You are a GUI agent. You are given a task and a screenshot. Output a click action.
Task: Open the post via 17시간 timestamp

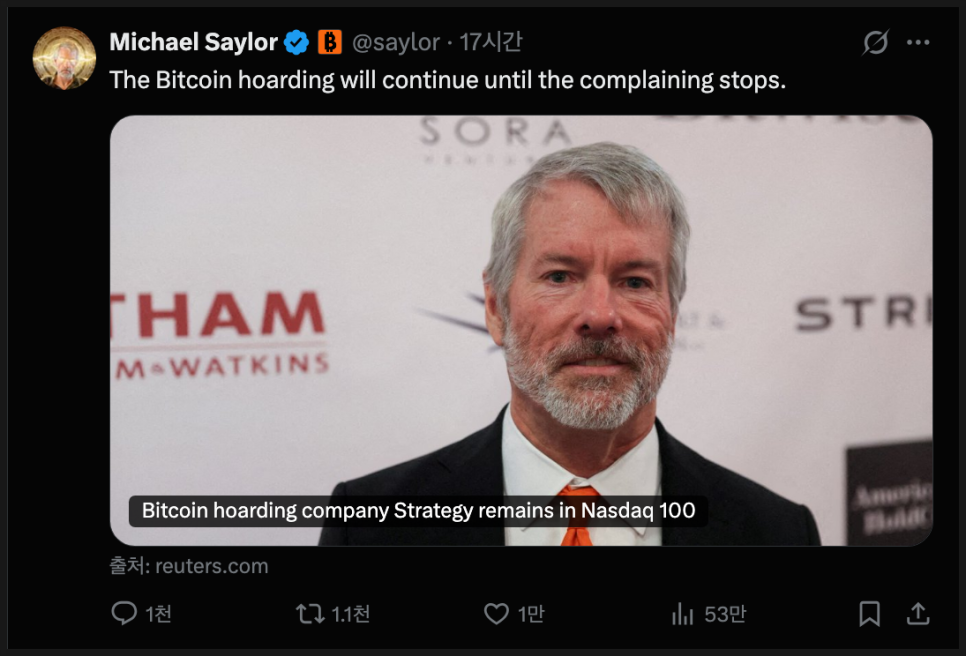[490, 42]
